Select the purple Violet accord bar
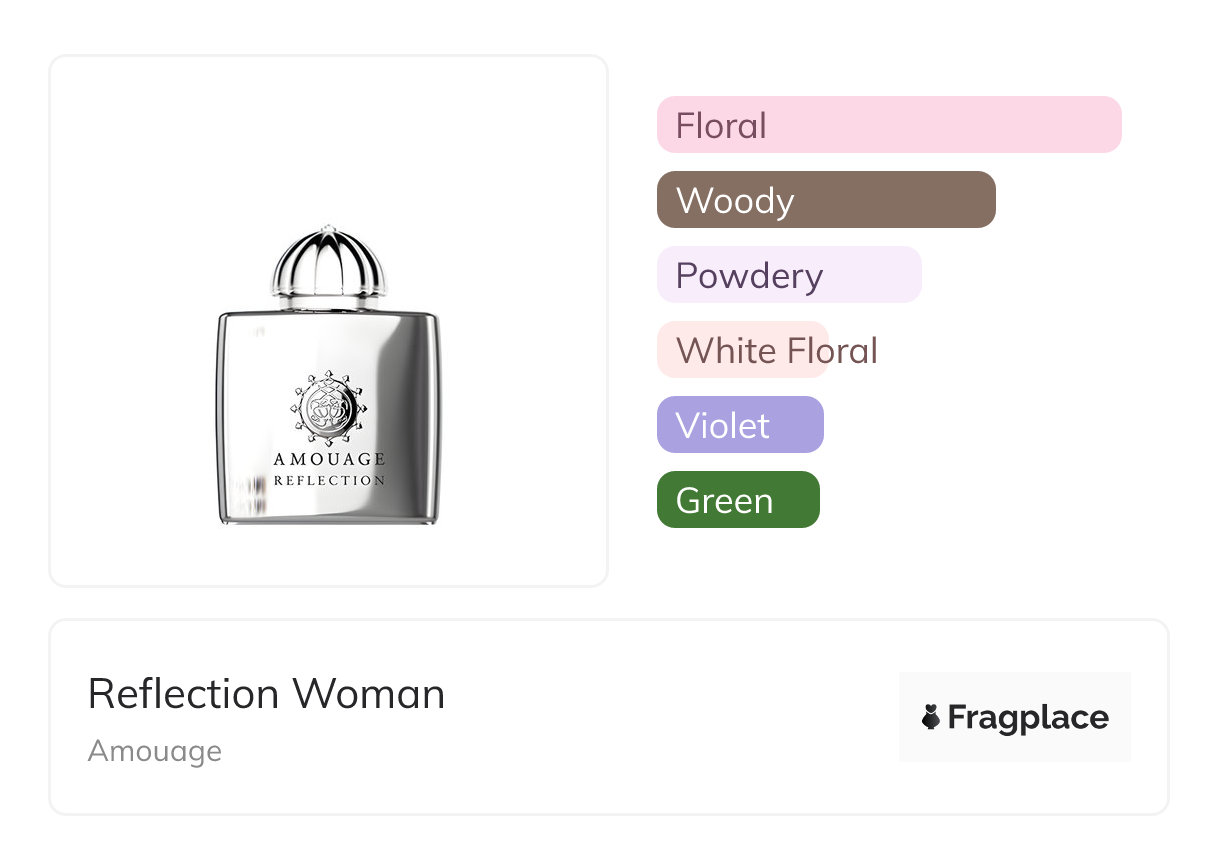Screen dimensions: 1218x864 pyautogui.click(x=740, y=425)
